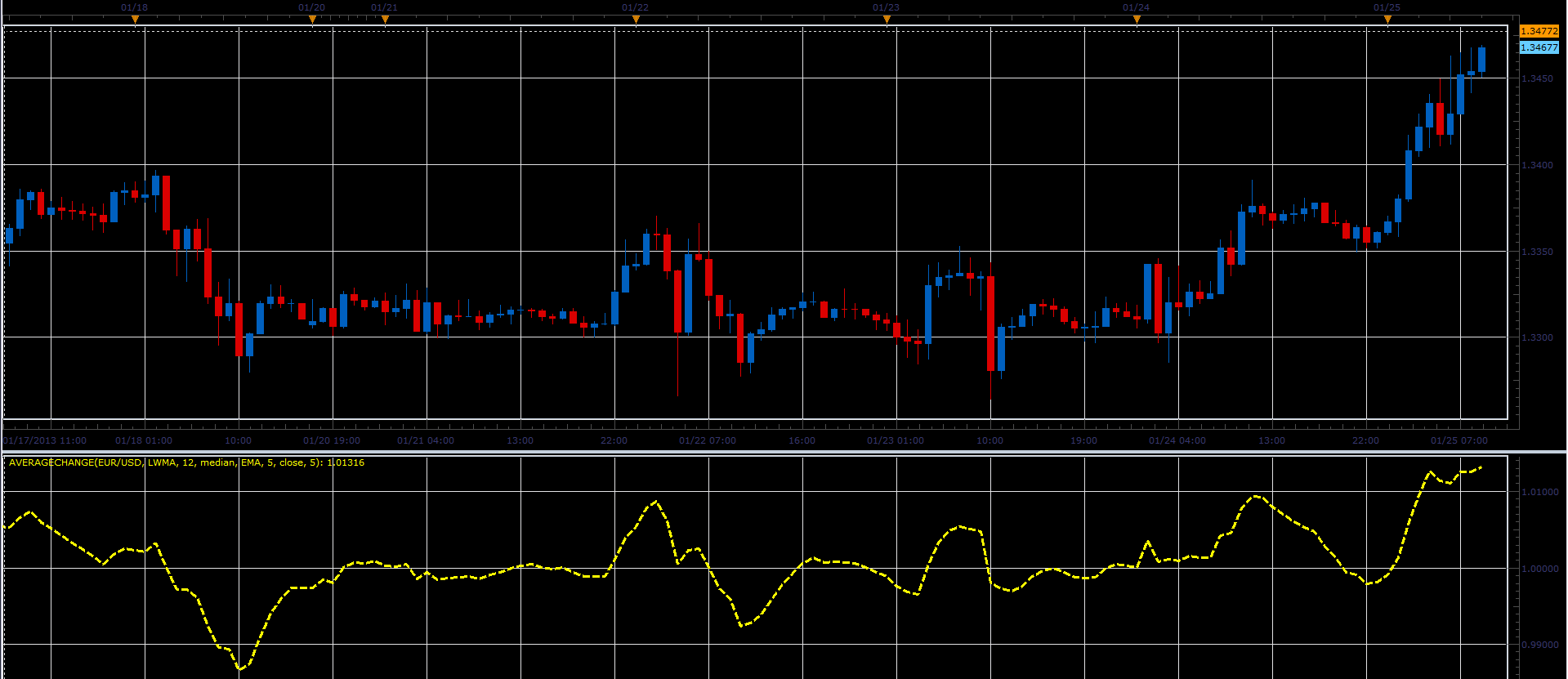Click the 01/18 01:00 time axis label

[x=144, y=440]
